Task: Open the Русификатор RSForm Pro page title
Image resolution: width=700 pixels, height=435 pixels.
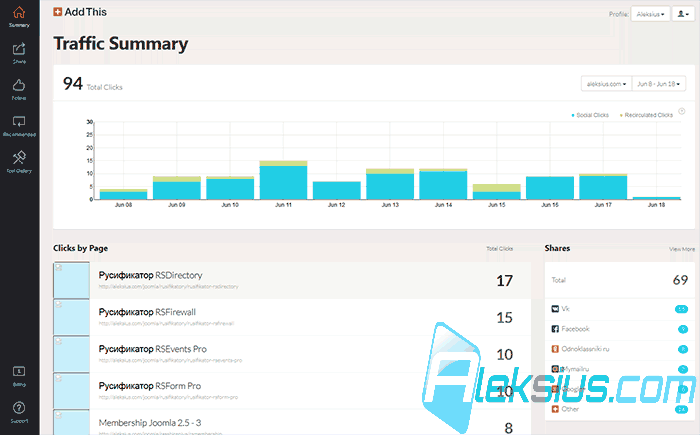Action: point(150,386)
